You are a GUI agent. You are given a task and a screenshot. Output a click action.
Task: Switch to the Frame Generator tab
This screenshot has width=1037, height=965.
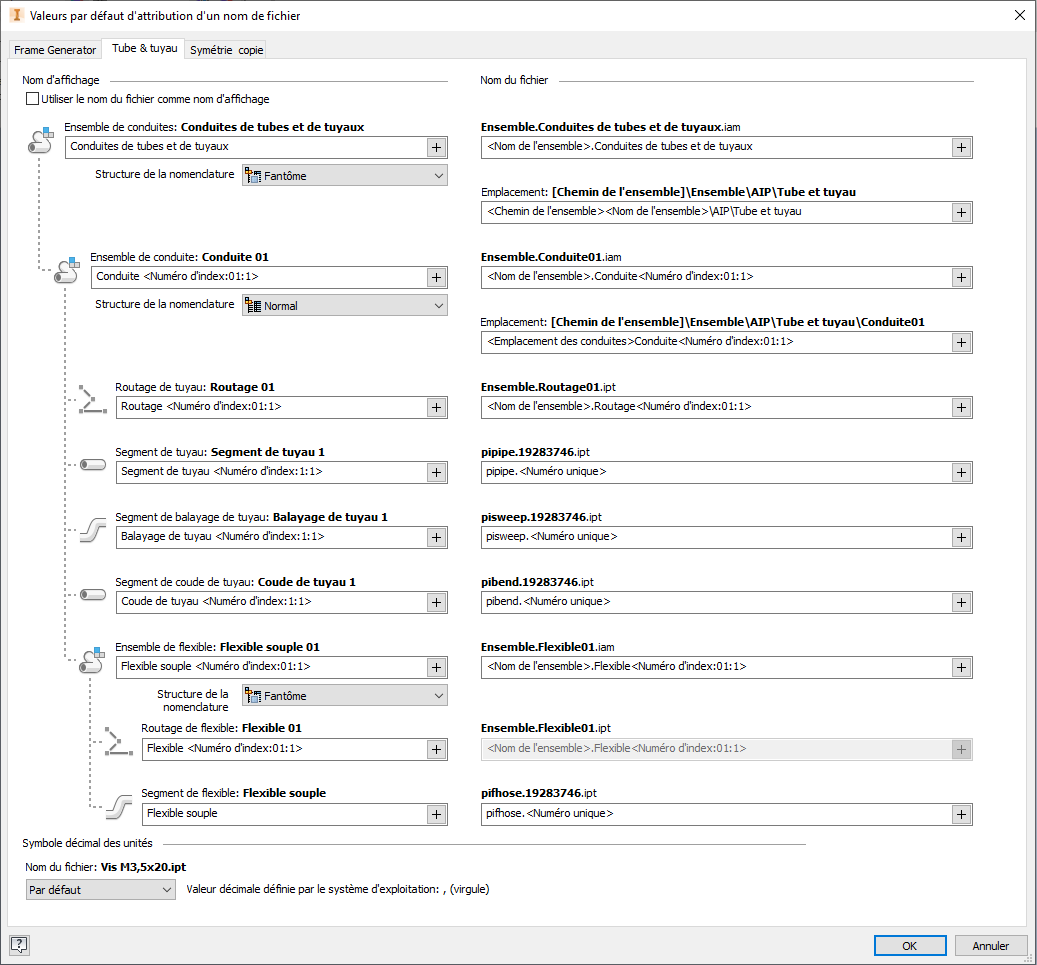click(x=55, y=50)
